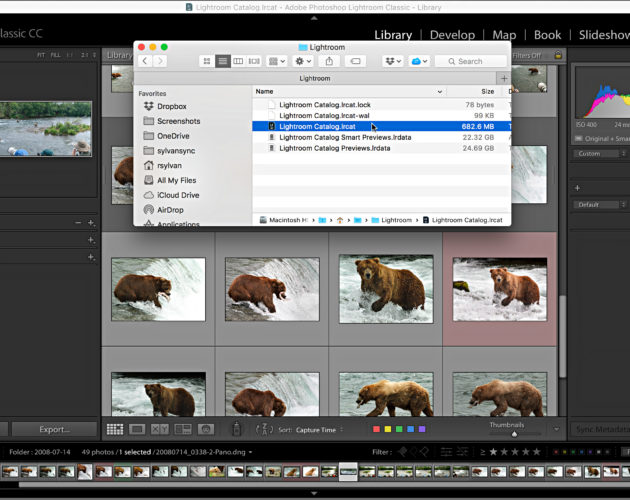This screenshot has width=630, height=500.
Task: Click the unflagged filter flag icon
Action: (413, 452)
